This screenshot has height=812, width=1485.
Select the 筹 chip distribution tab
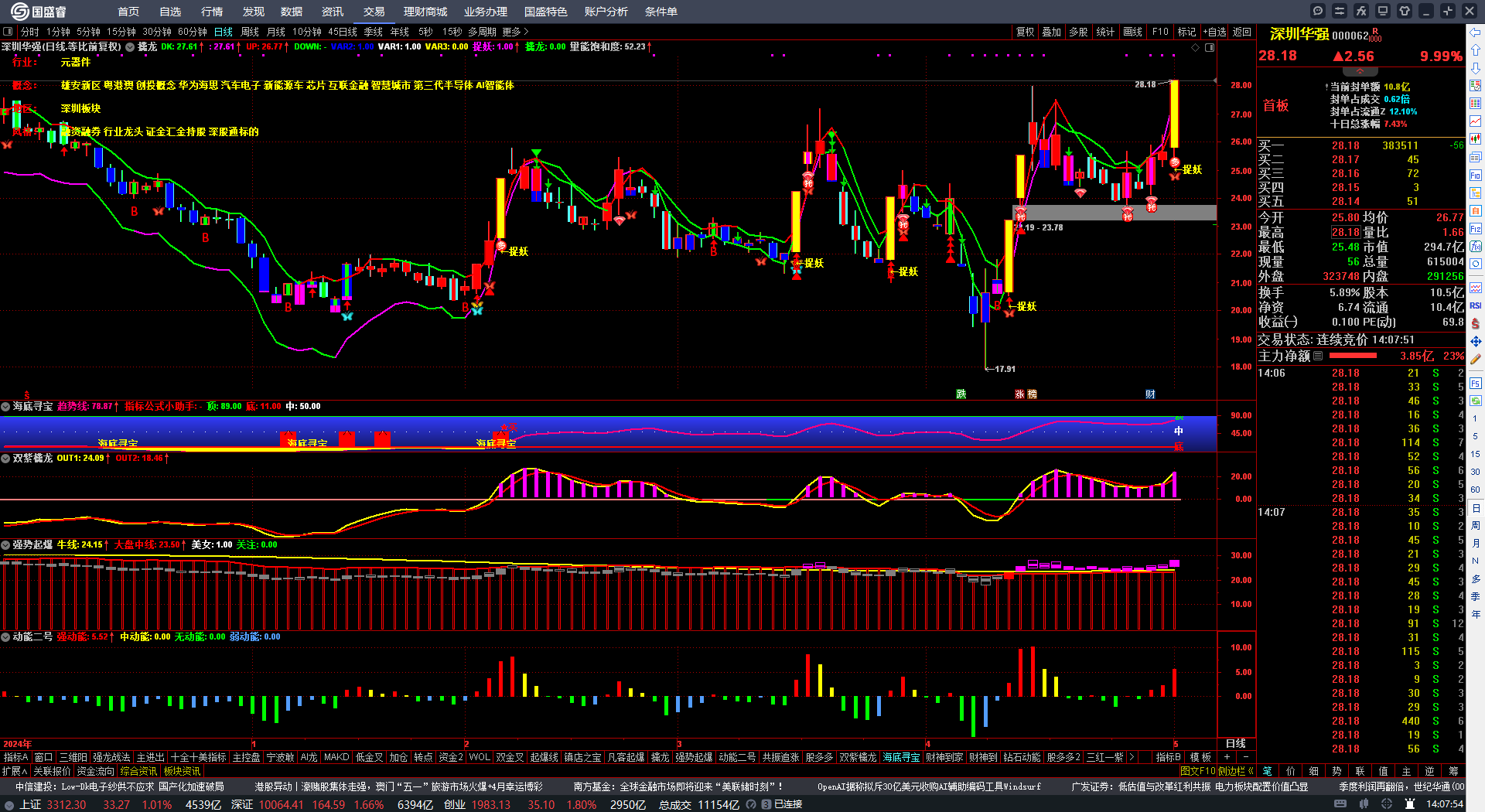1453,771
